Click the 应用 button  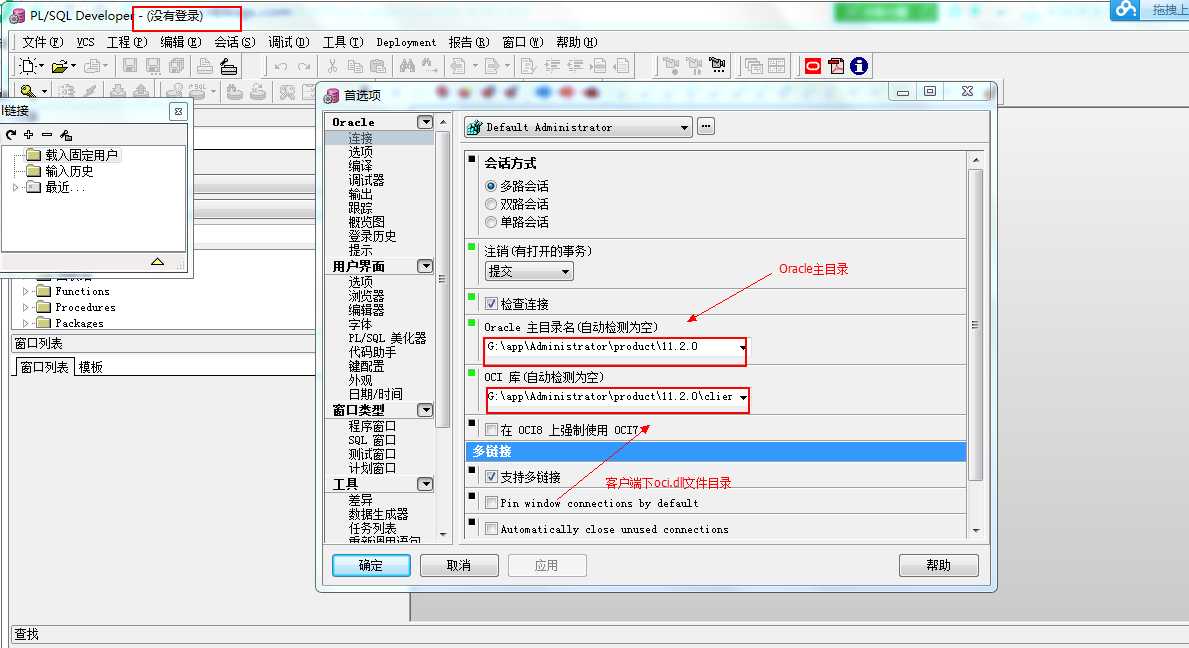547,565
